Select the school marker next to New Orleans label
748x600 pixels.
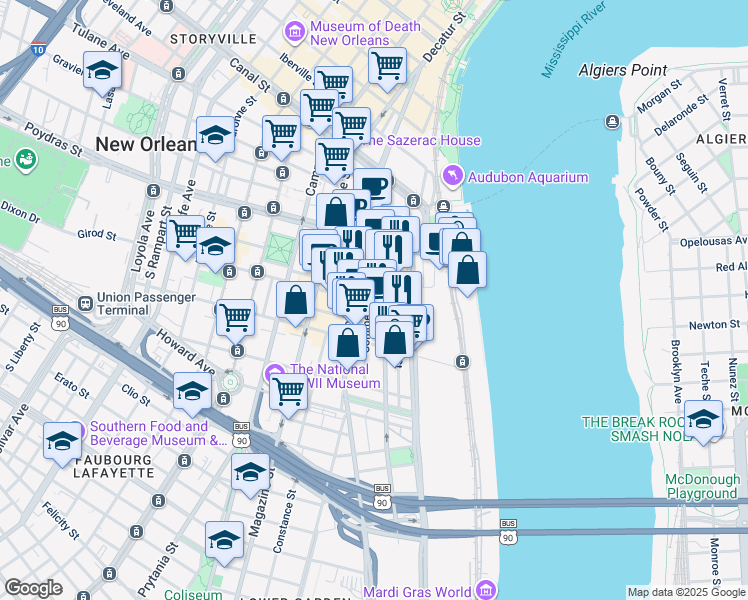(x=215, y=136)
